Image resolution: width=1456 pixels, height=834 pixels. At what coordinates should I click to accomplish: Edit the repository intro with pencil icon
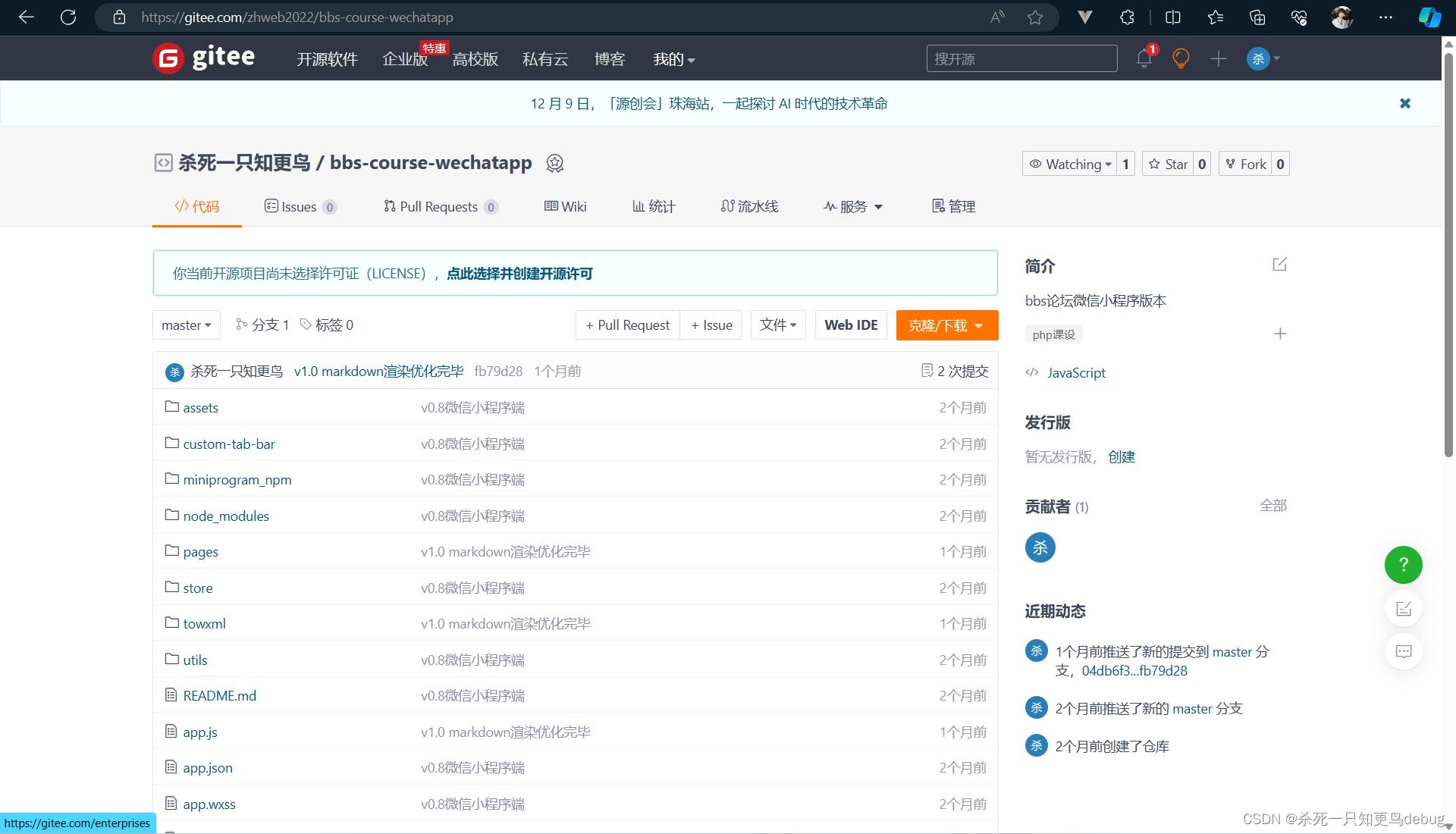point(1279,265)
